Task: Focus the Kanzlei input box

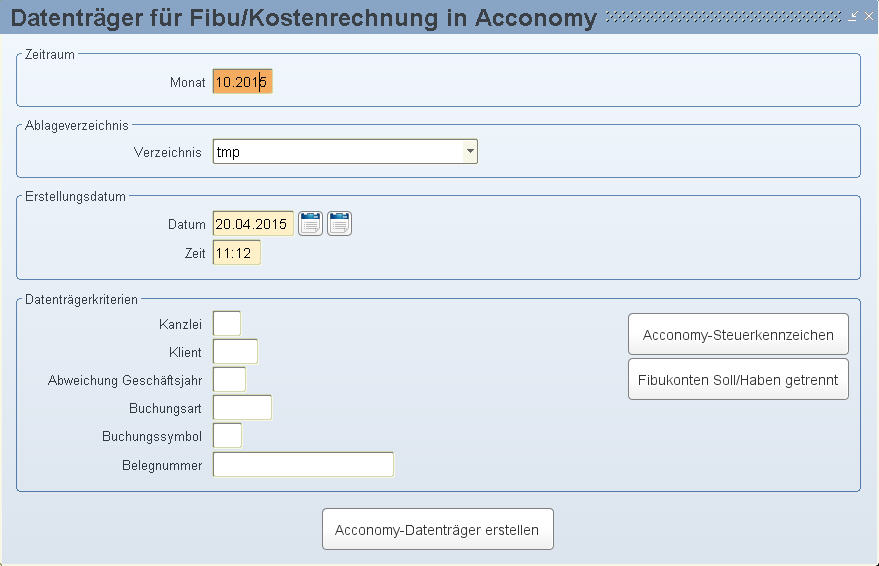Action: click(x=227, y=323)
